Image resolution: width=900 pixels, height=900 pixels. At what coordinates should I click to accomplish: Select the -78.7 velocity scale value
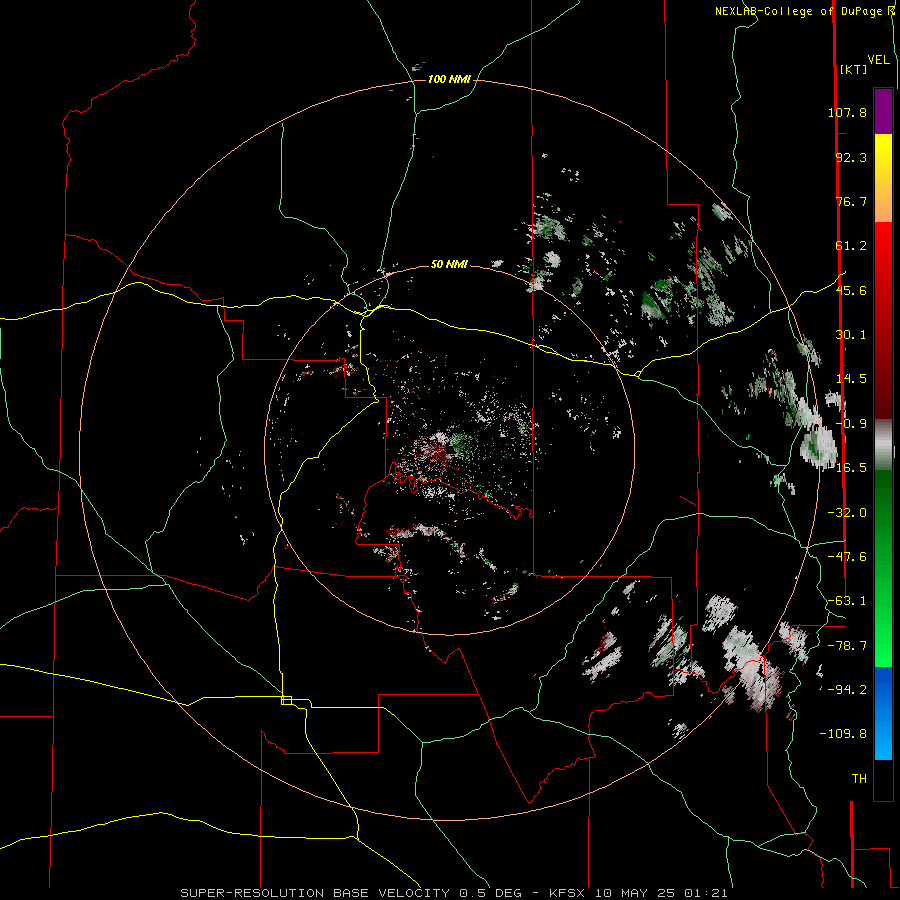click(847, 646)
